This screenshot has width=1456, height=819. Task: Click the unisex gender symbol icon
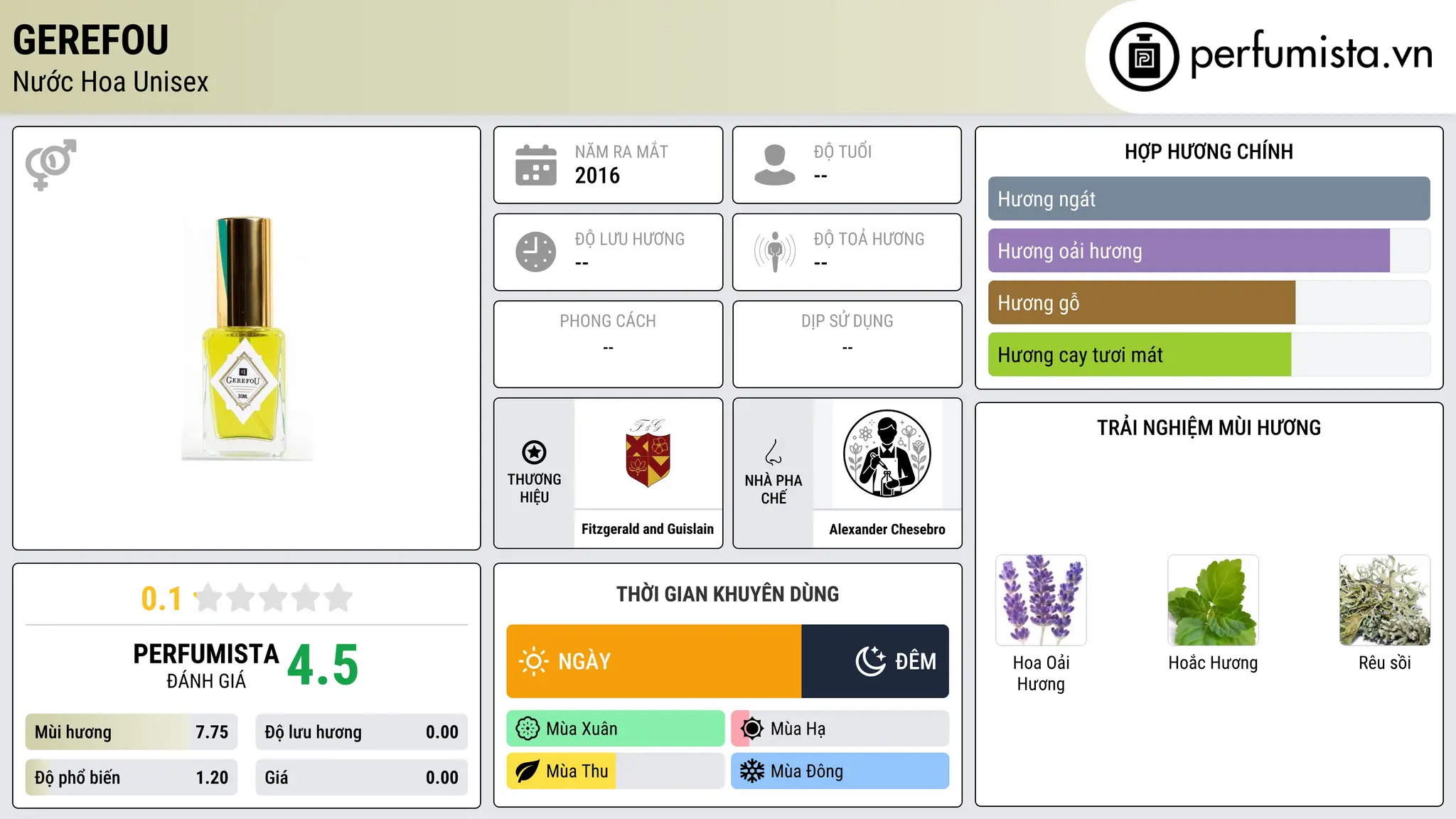pos(50,164)
